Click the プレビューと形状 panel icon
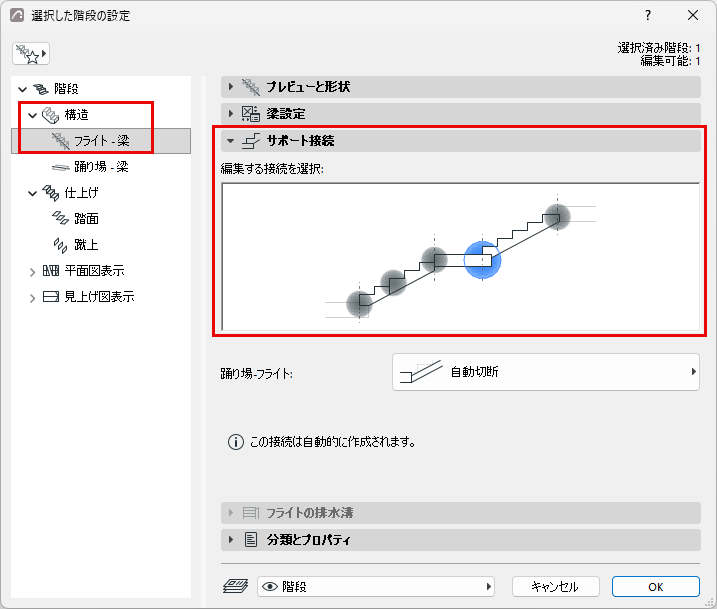717x609 pixels. point(251,87)
